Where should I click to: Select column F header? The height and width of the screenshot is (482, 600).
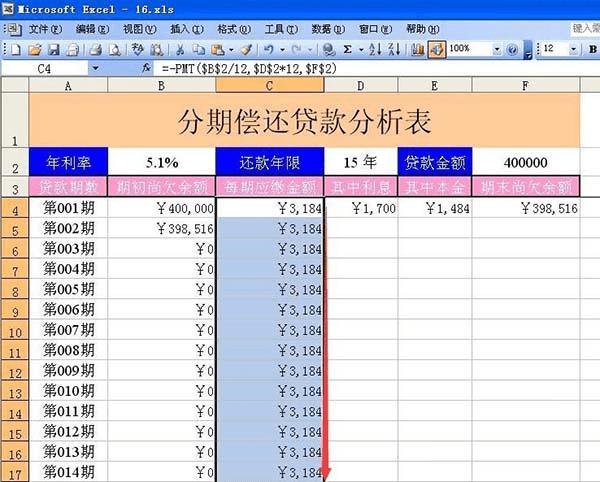(526, 86)
